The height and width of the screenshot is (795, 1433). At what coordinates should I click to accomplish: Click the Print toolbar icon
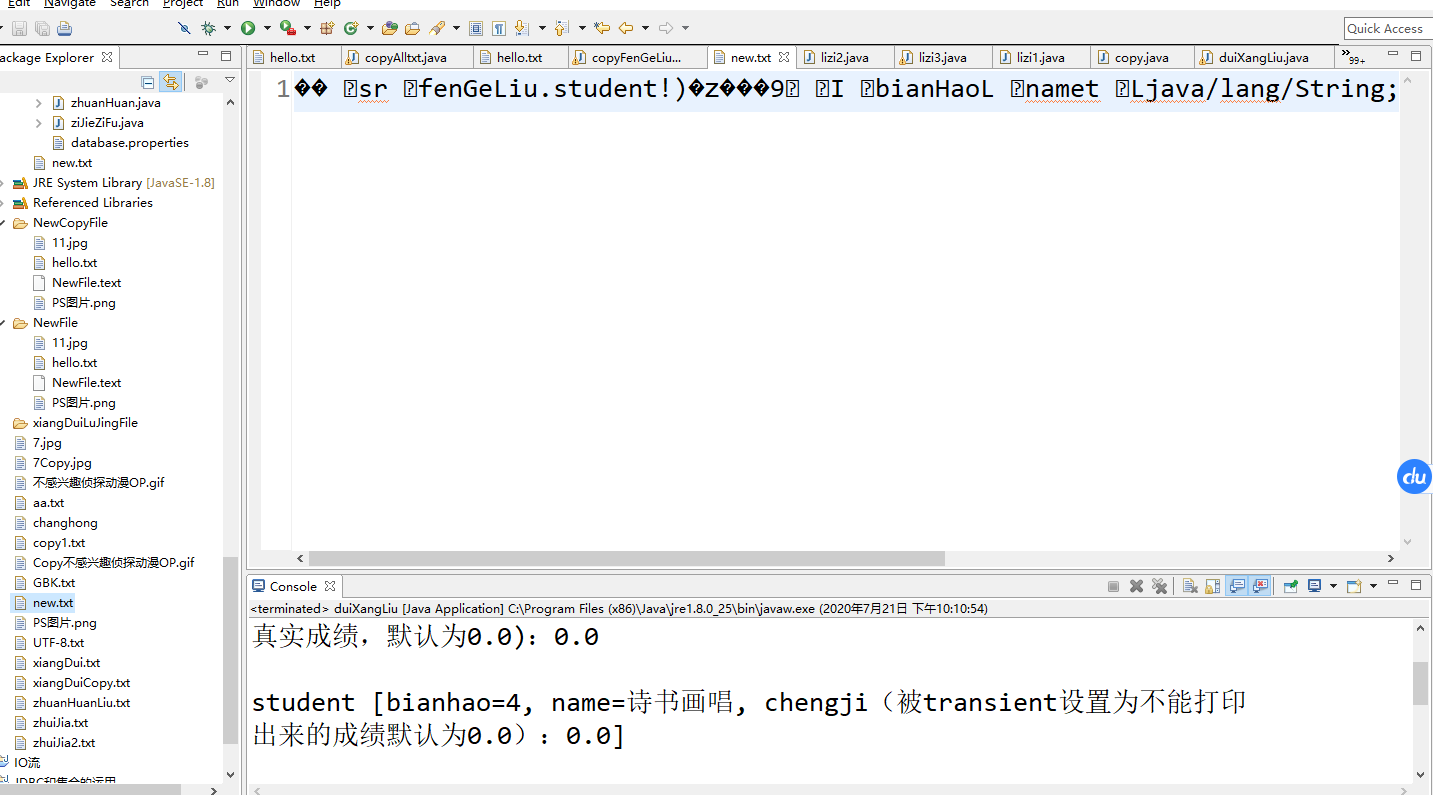pos(64,28)
